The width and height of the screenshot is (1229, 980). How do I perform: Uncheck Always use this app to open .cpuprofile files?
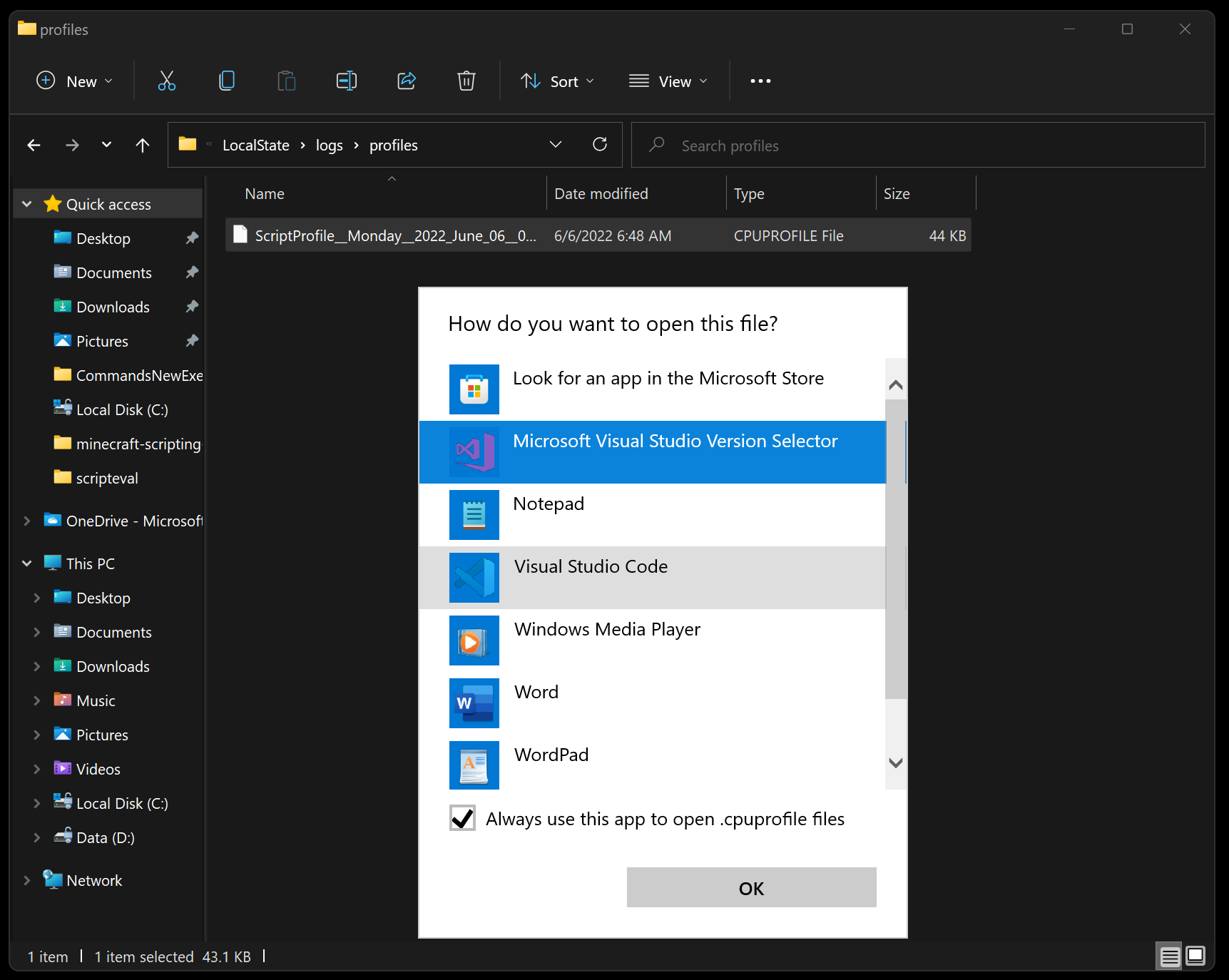point(462,818)
